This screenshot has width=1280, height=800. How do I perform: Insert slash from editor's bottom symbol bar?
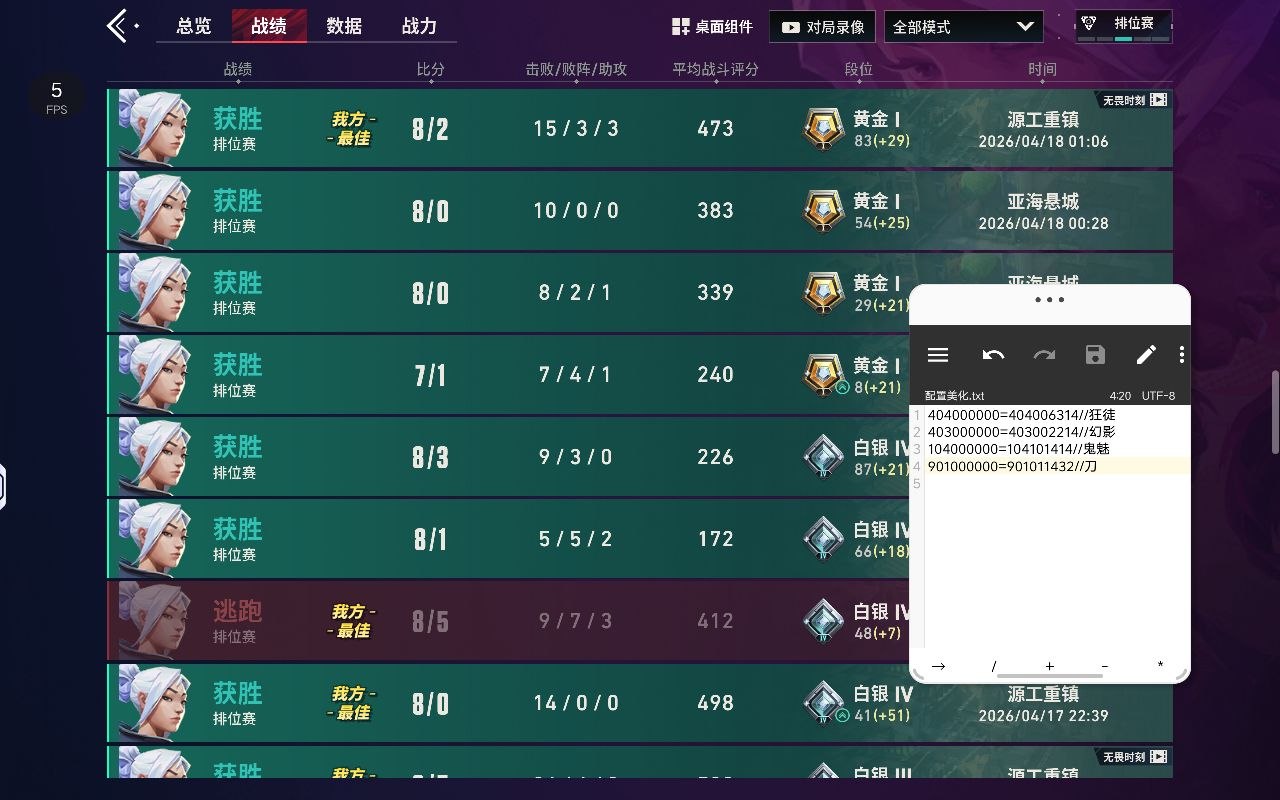(x=994, y=666)
